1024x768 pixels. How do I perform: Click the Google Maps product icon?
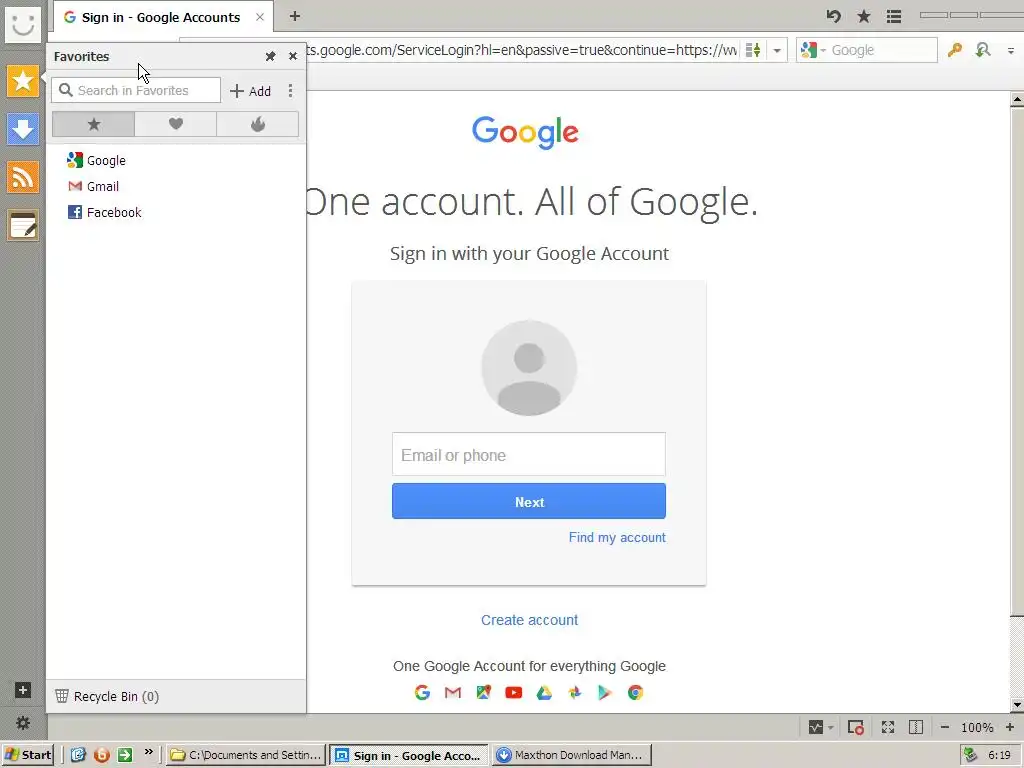point(483,692)
